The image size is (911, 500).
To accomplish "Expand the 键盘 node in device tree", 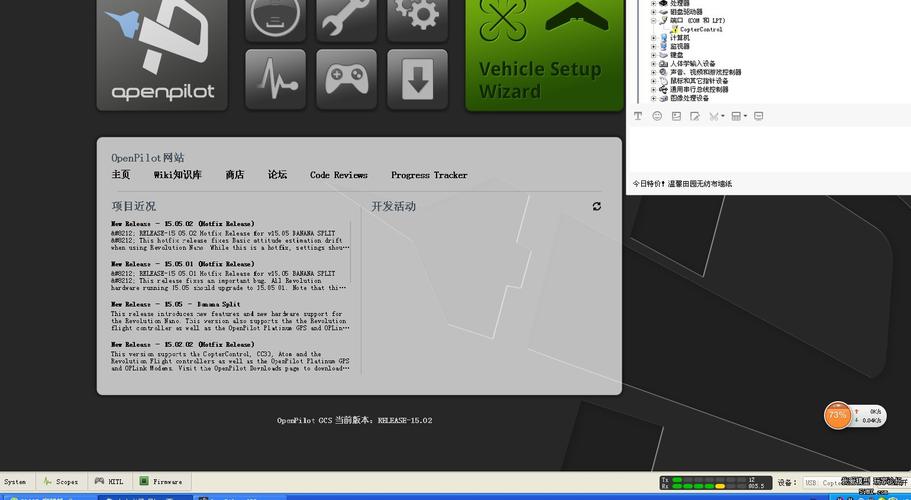I will pos(653,55).
